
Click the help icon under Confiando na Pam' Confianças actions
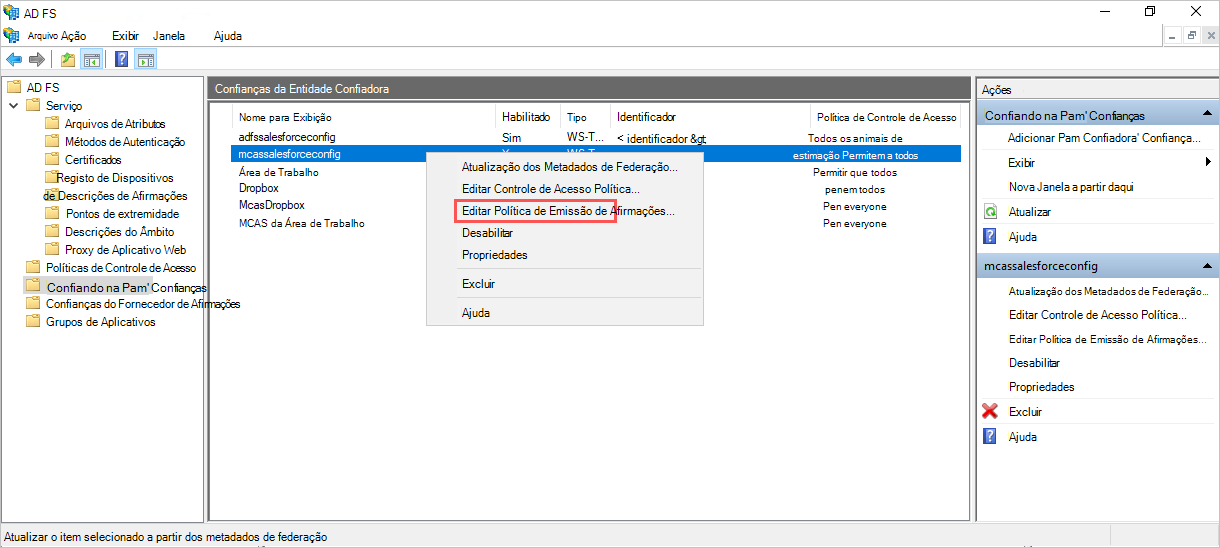pos(990,237)
